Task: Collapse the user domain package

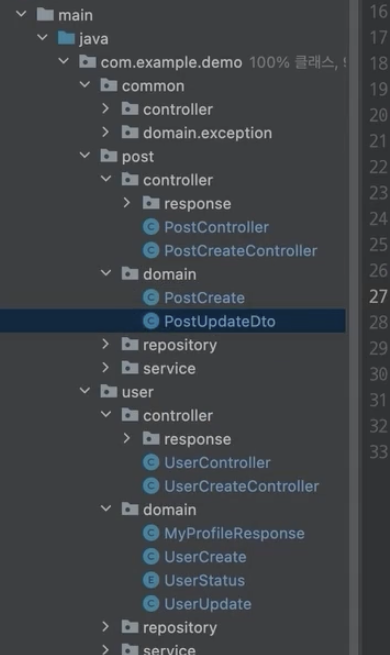Action: click(x=106, y=509)
